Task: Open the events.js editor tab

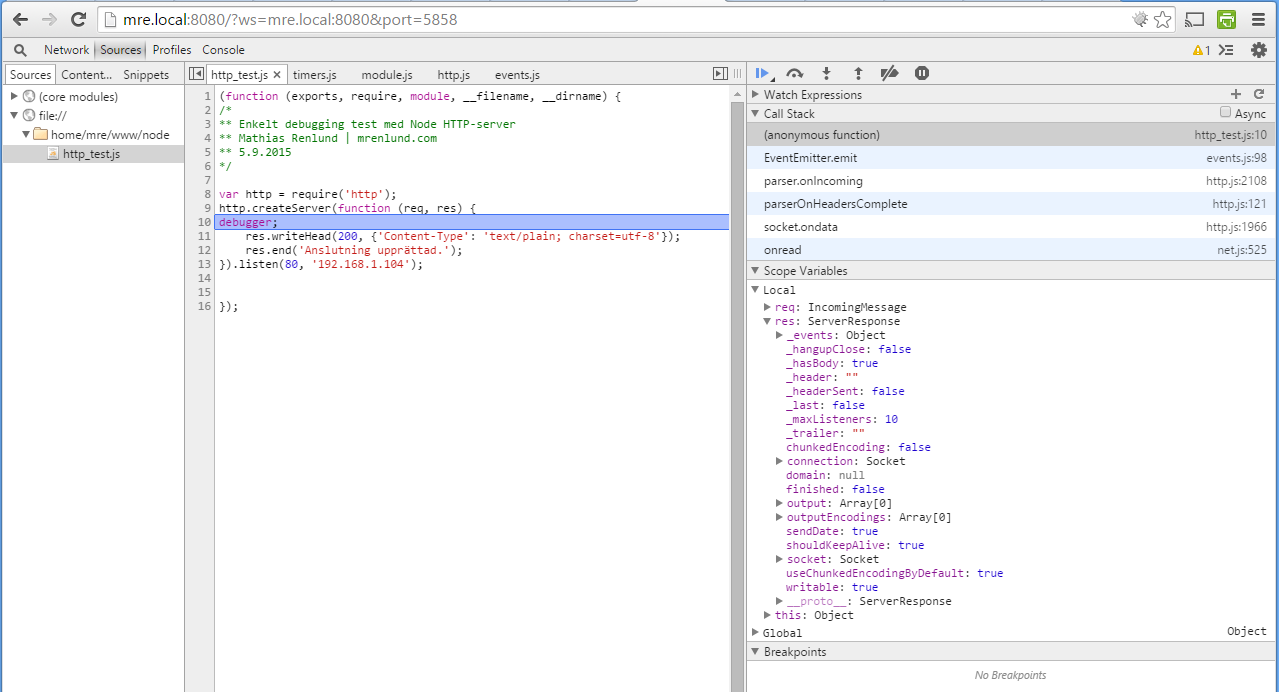Action: (517, 75)
